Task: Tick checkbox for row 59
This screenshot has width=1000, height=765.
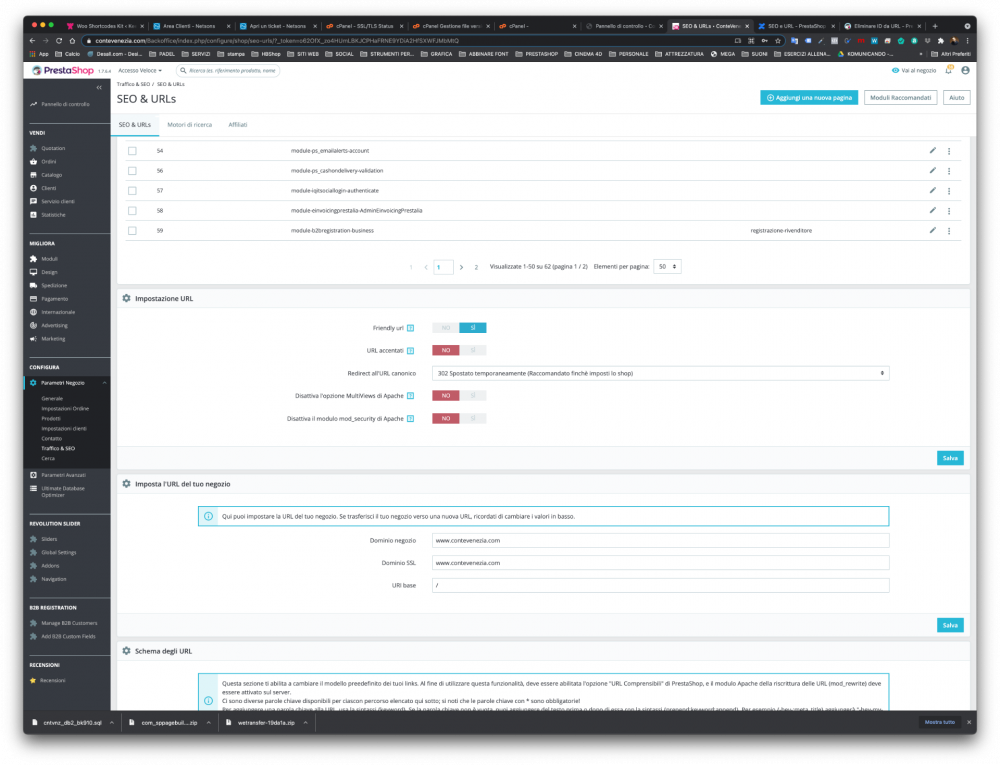Action: 132,231
